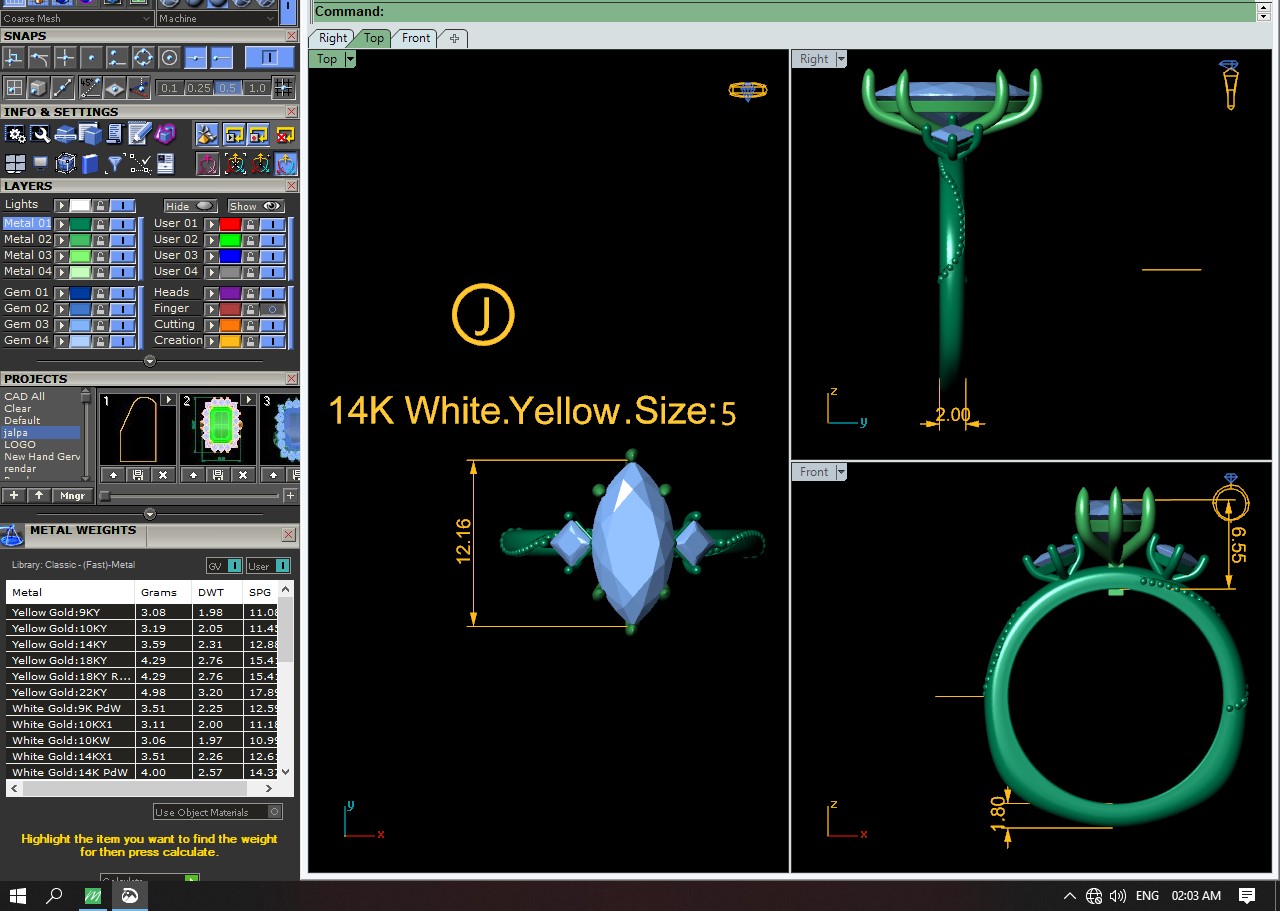Click the funnel filter icon

coord(115,164)
